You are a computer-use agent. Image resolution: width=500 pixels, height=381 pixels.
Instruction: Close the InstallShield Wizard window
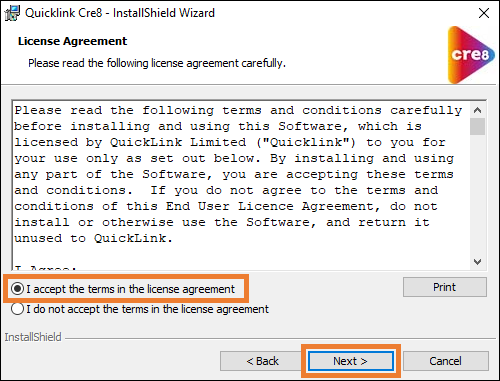coord(484,13)
